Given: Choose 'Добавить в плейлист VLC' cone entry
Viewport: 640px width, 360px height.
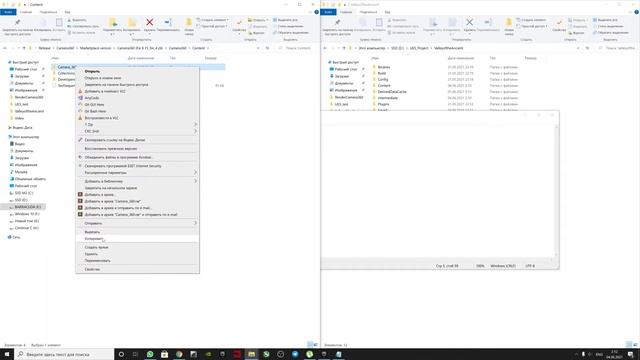Looking at the screenshot, I should pos(105,91).
